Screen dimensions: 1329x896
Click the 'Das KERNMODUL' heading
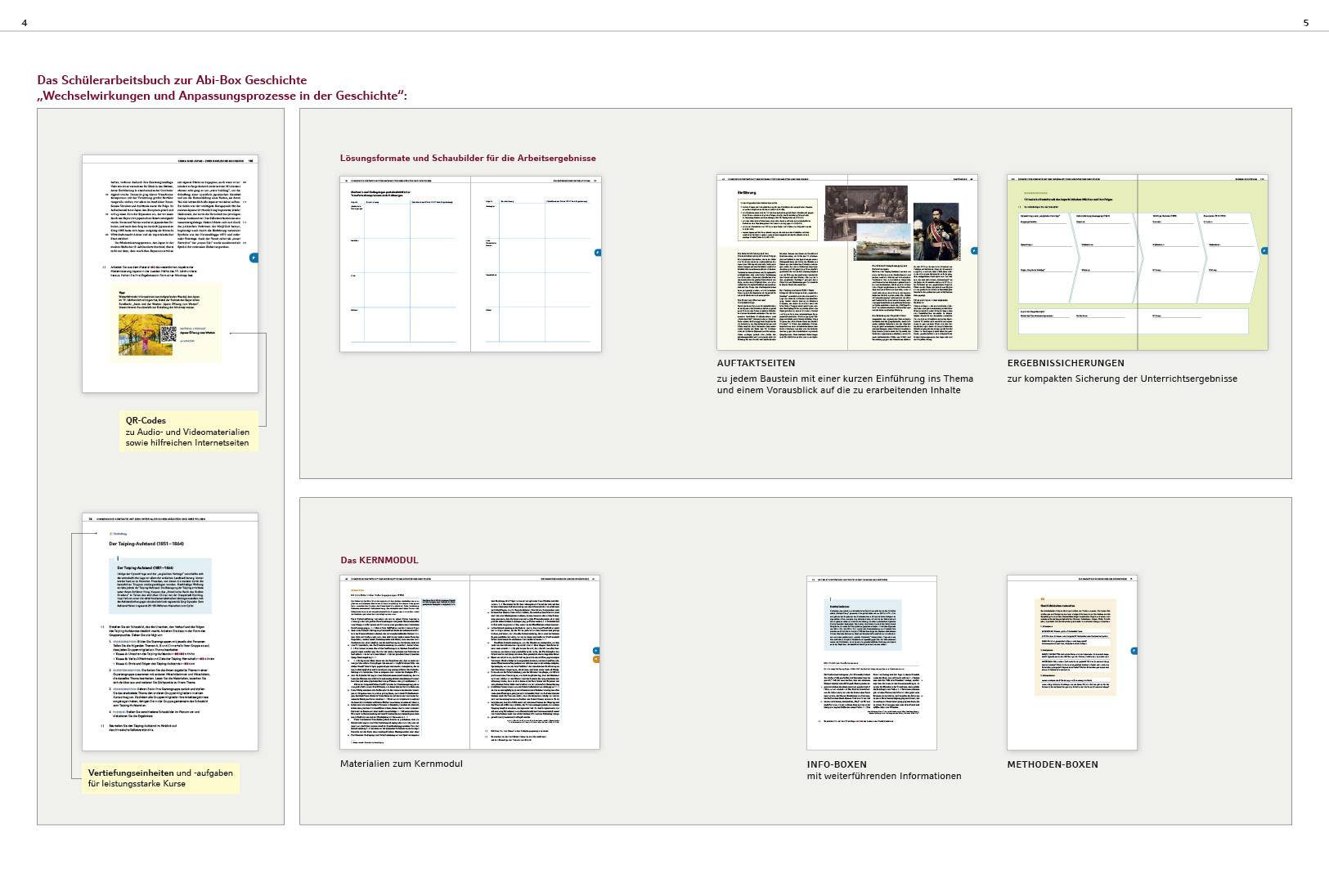[379, 560]
